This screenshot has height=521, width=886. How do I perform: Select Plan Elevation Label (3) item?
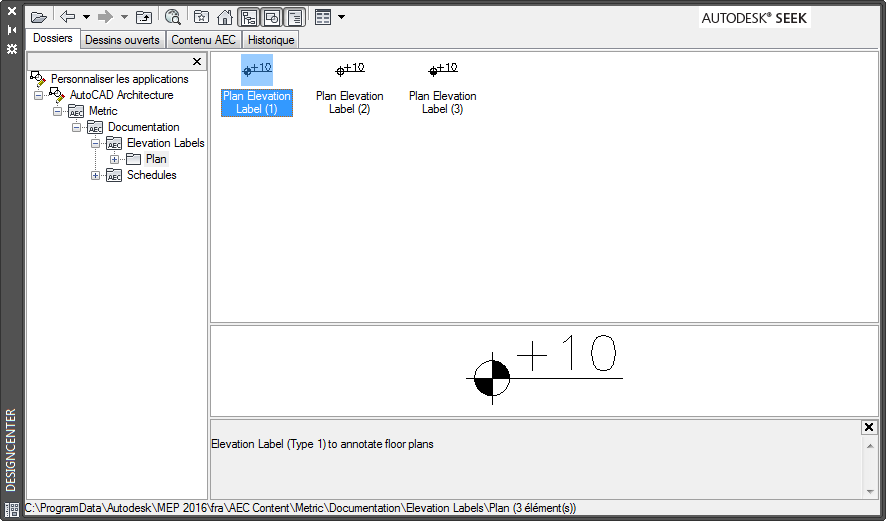tap(442, 86)
